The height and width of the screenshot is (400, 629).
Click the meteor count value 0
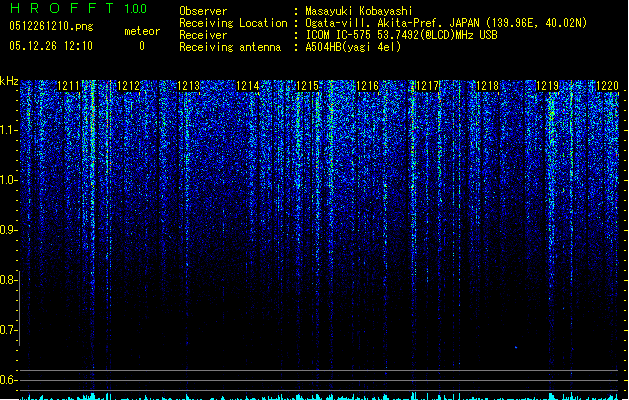[x=142, y=46]
